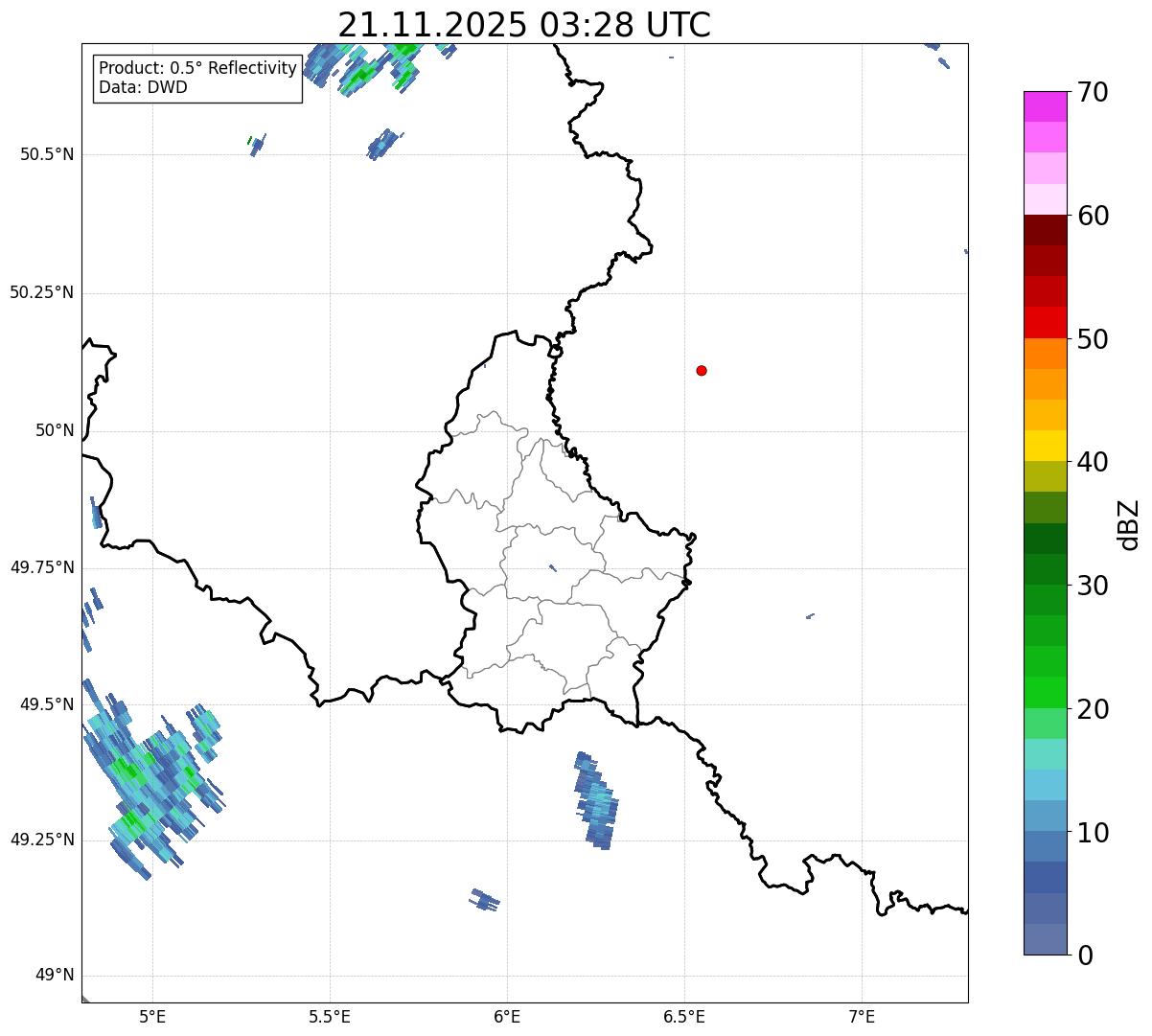1152x1036 pixels.
Task: Click the 50°N latitude label
Action: coord(55,430)
